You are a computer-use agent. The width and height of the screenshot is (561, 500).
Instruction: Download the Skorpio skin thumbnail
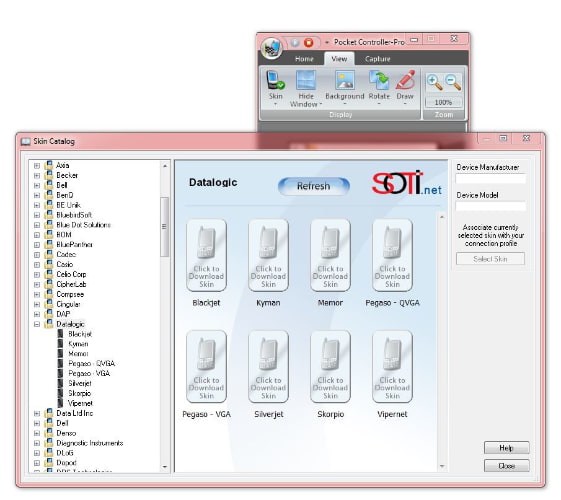tap(330, 367)
